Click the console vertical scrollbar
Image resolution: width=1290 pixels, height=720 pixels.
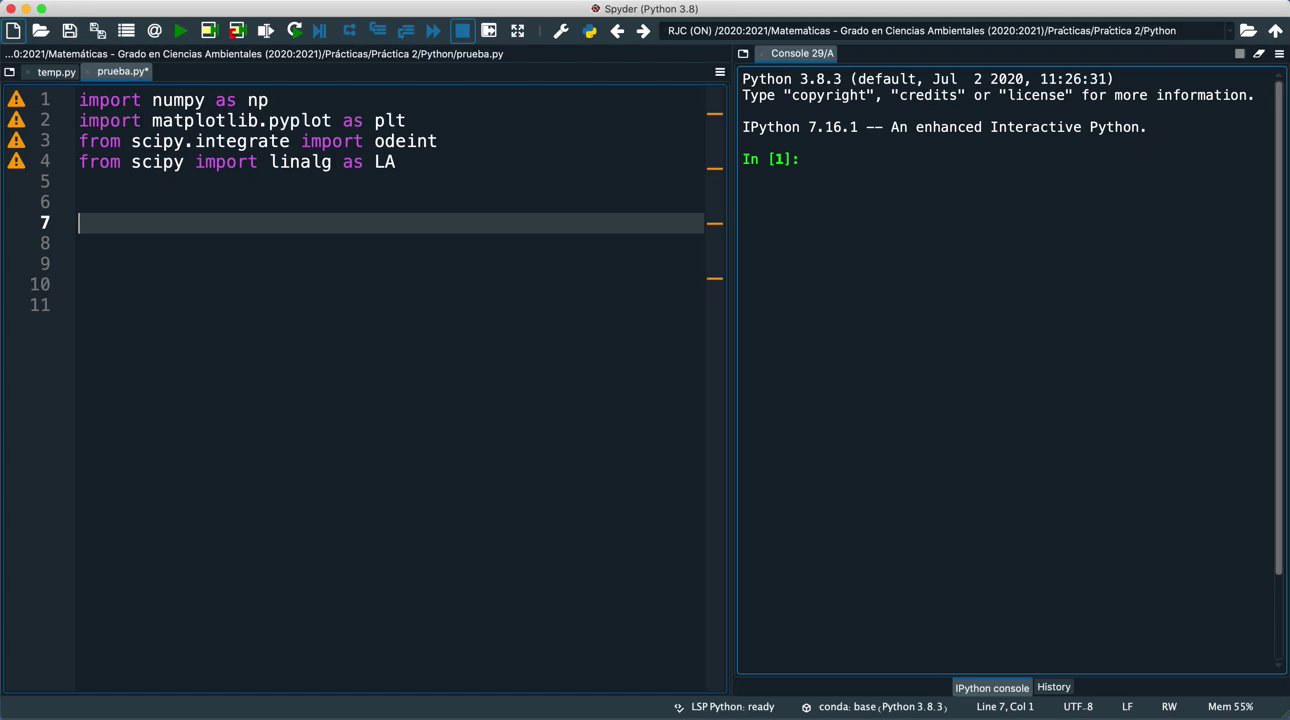(1279, 330)
